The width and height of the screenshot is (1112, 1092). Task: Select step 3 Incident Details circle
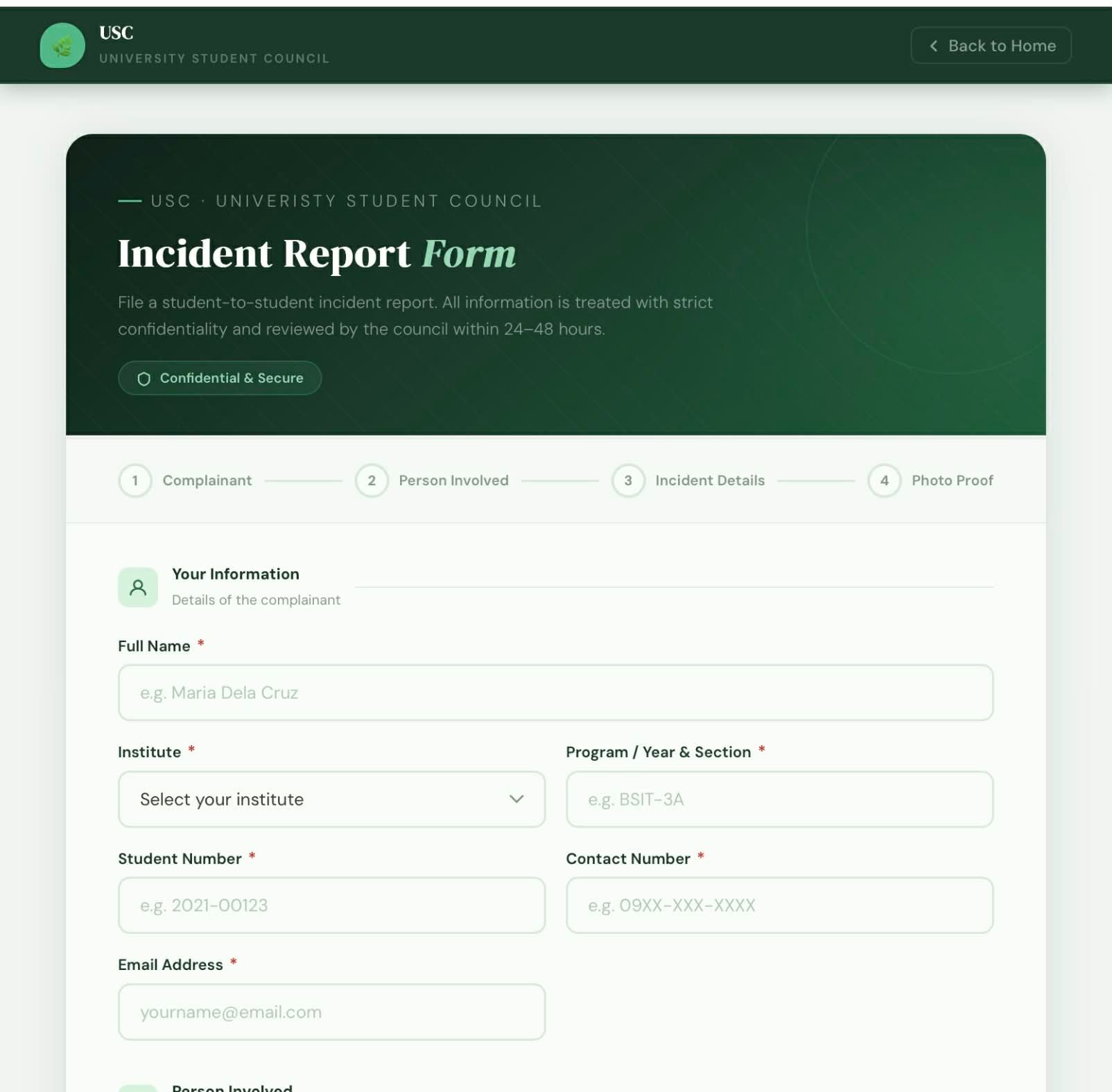[x=628, y=480]
